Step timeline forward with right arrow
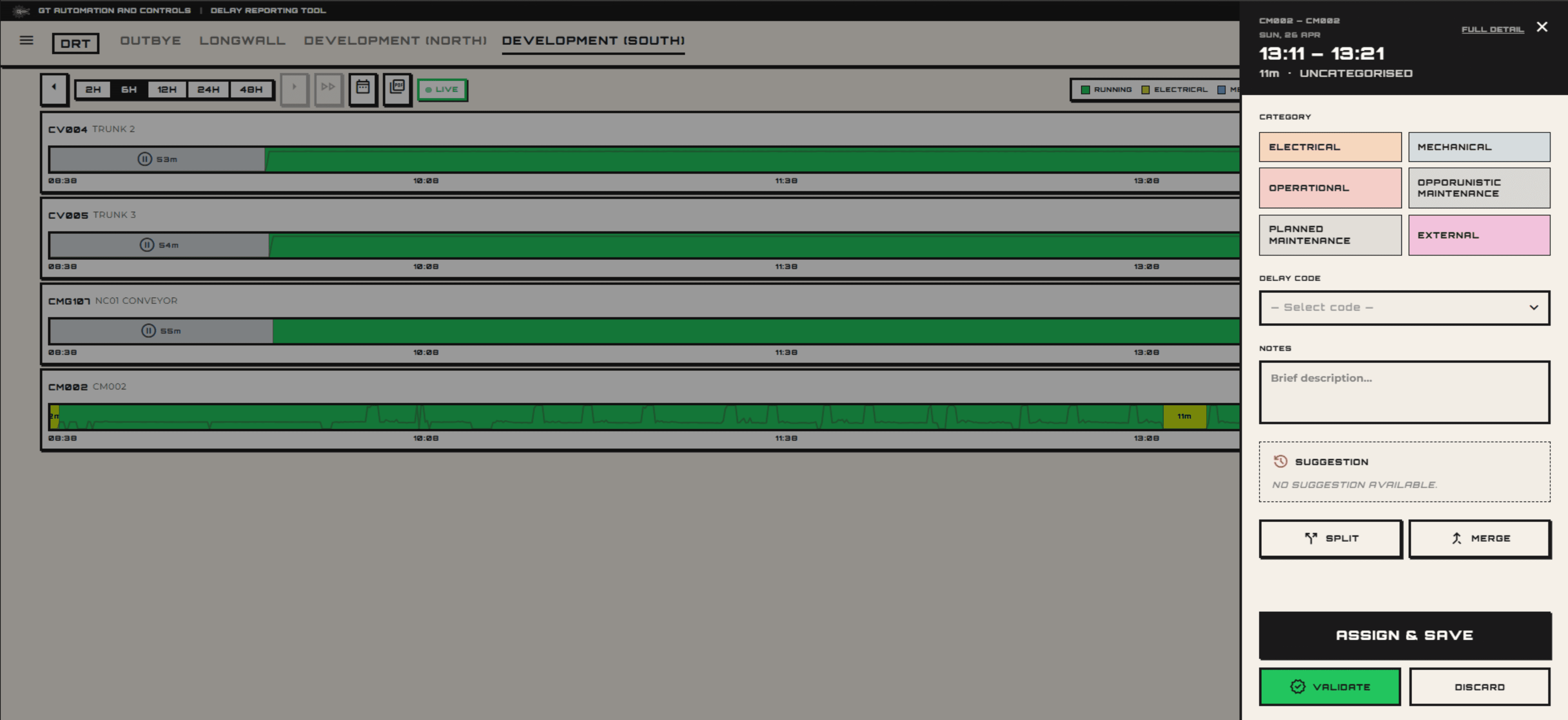 point(294,89)
